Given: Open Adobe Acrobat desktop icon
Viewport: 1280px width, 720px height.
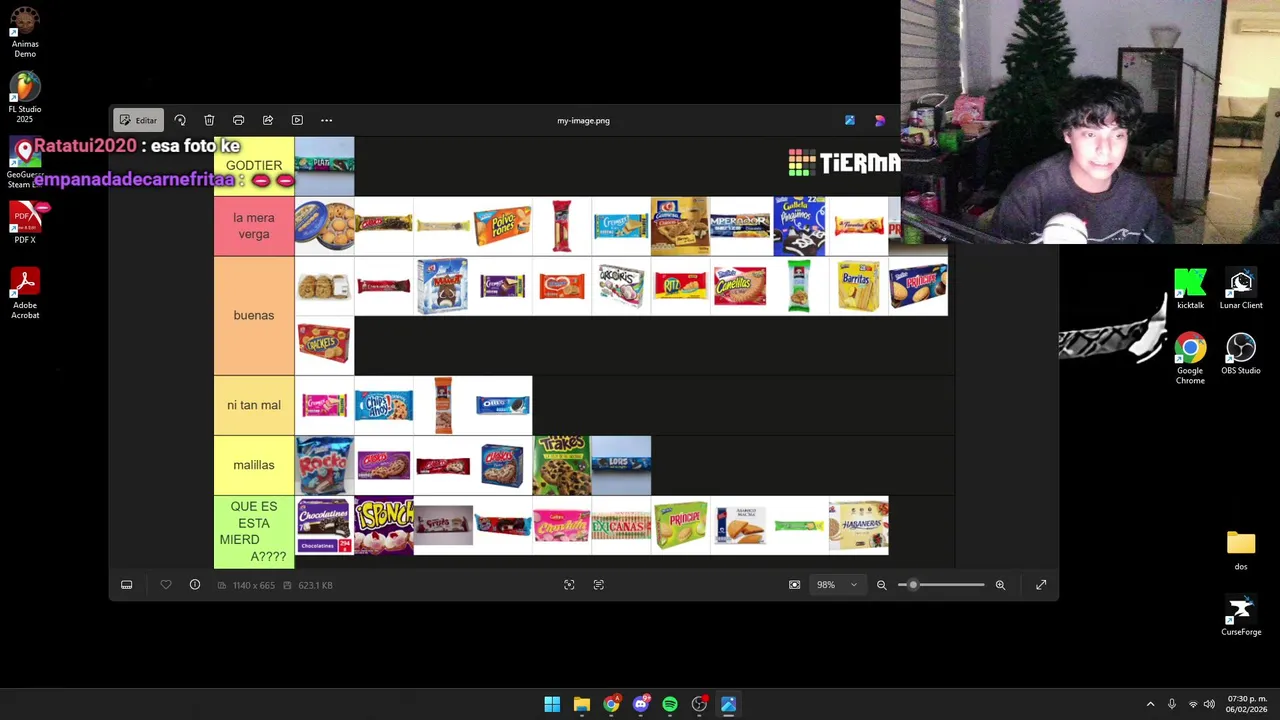Looking at the screenshot, I should (25, 293).
